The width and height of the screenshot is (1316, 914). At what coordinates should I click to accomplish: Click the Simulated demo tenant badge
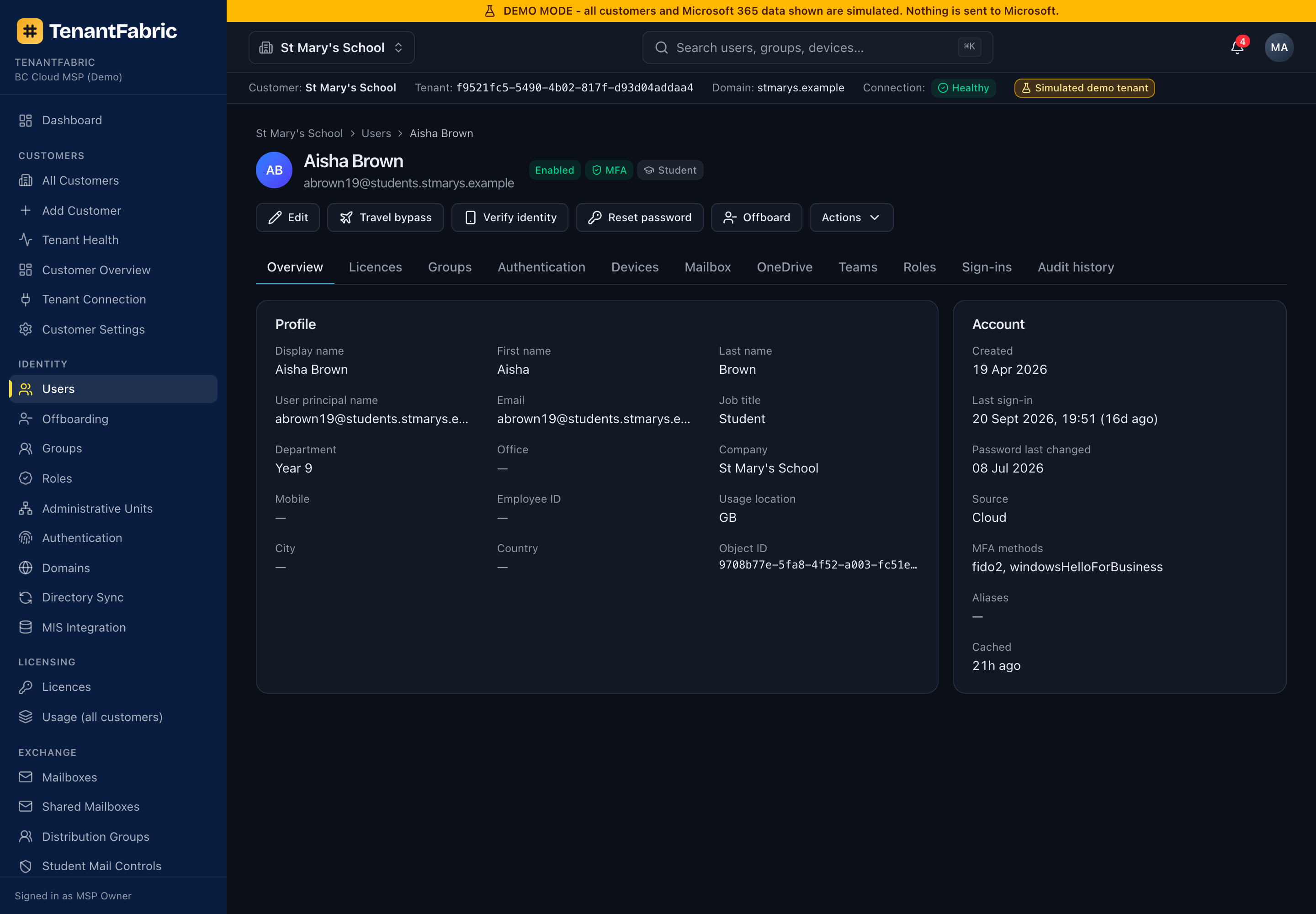[x=1084, y=88]
